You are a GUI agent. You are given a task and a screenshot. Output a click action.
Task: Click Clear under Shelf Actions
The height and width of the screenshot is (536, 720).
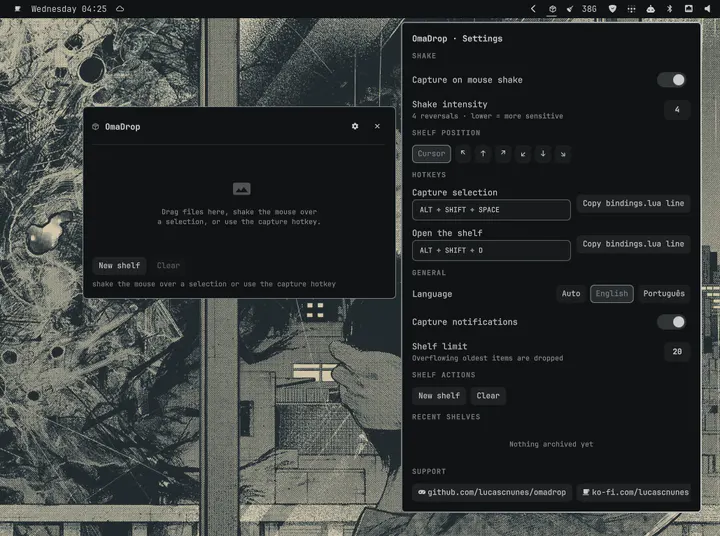488,396
